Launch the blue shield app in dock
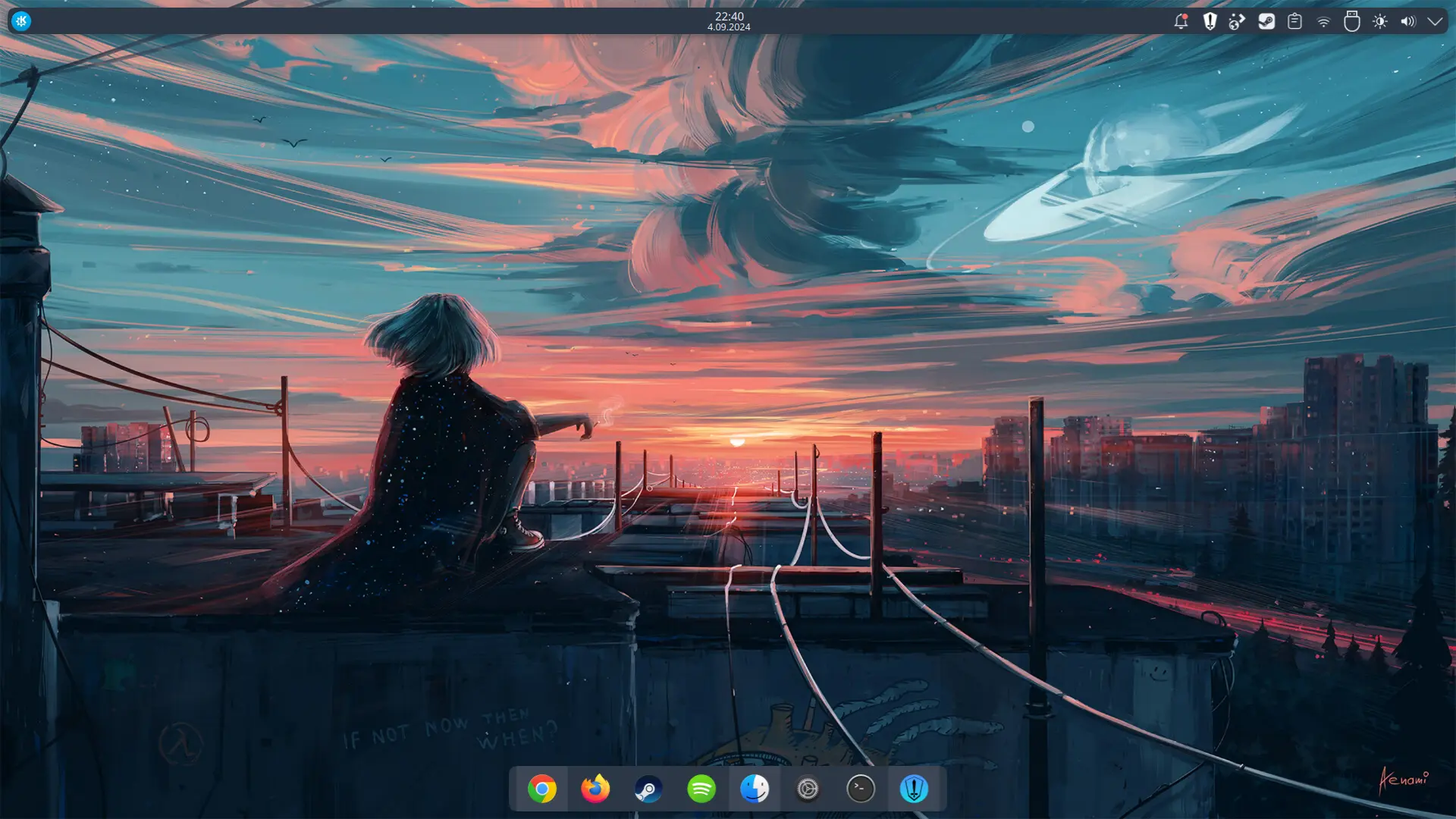The height and width of the screenshot is (819, 1456). point(914,789)
